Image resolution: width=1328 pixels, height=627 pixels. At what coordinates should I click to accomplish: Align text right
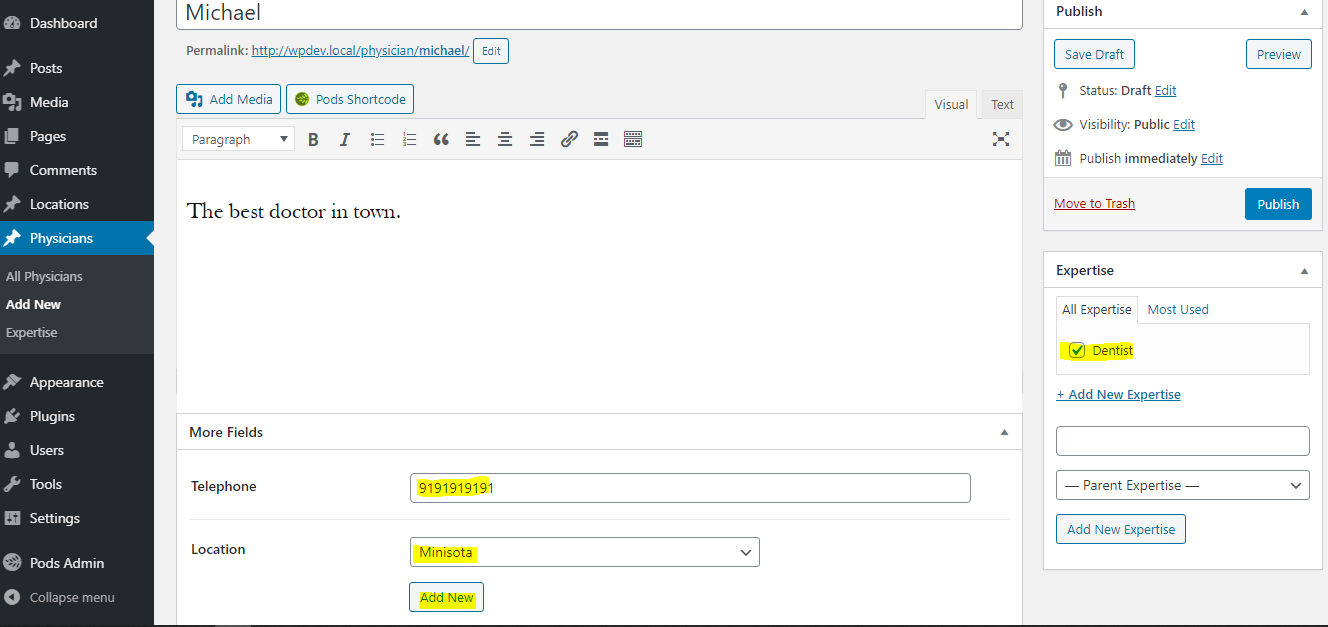coord(537,139)
